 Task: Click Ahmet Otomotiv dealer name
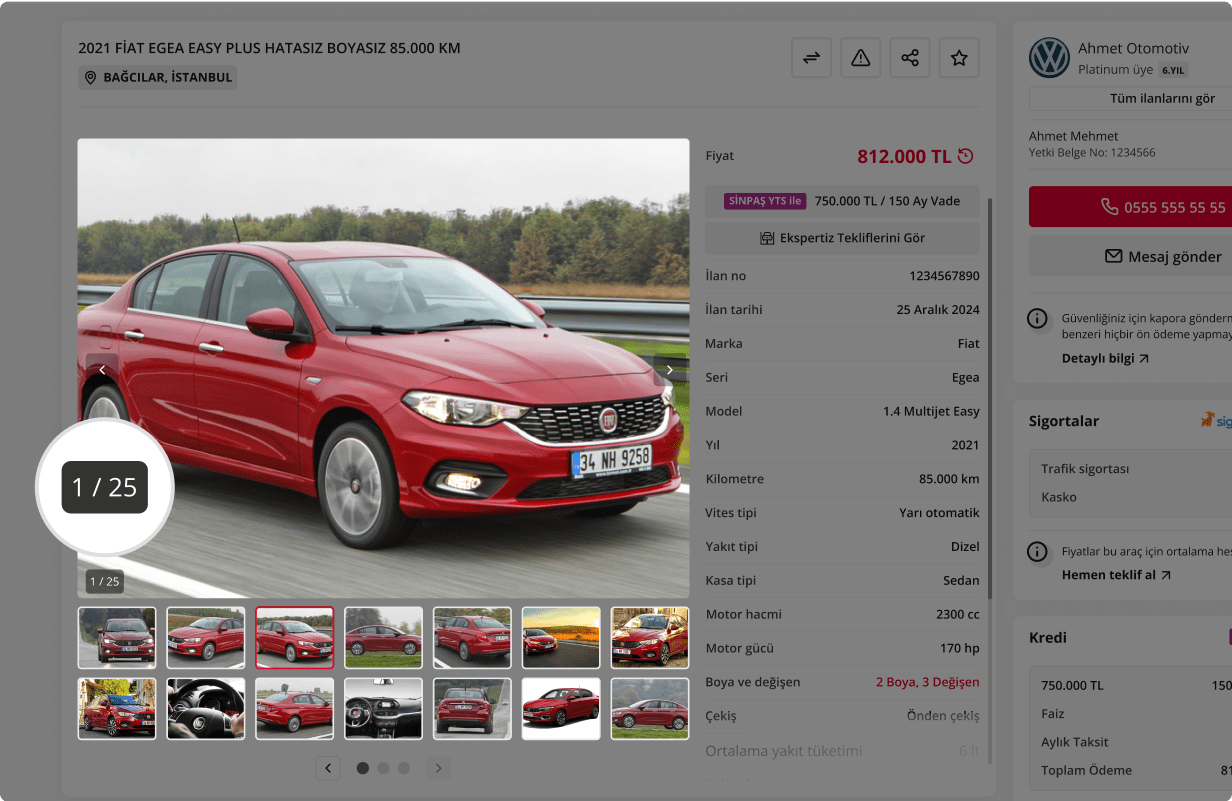coord(1133,48)
